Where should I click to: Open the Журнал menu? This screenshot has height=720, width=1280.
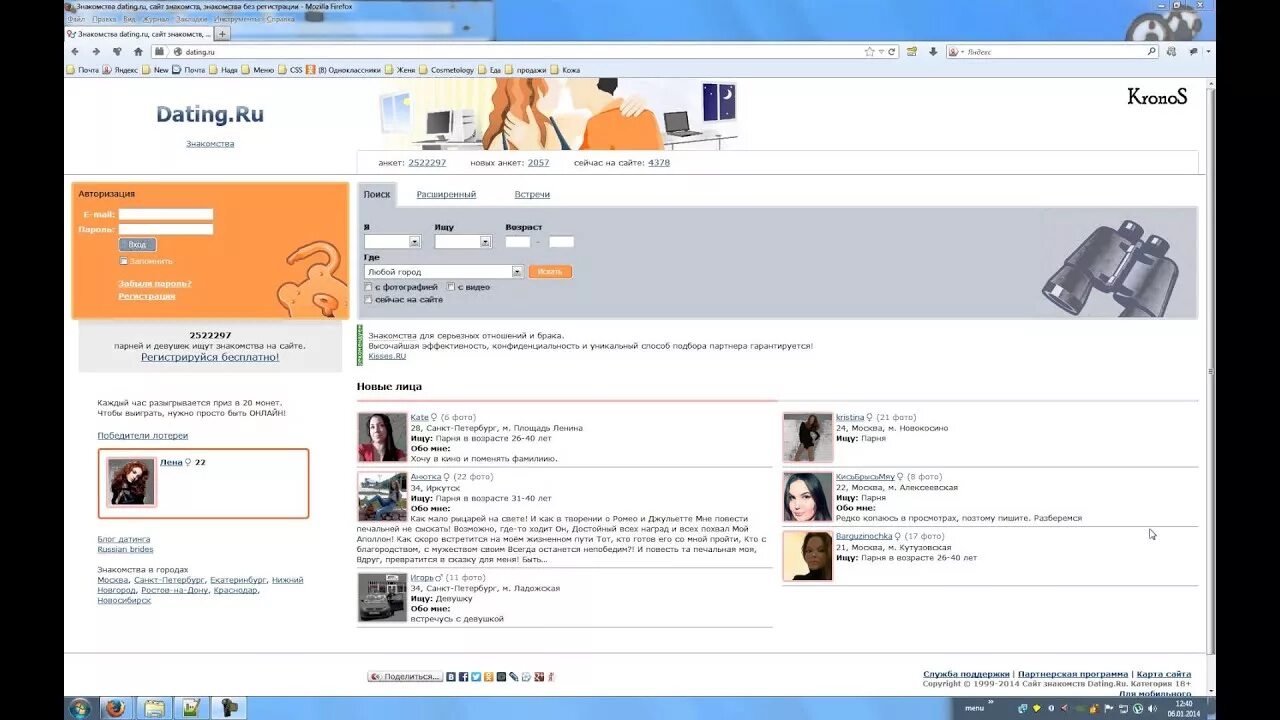coord(156,19)
